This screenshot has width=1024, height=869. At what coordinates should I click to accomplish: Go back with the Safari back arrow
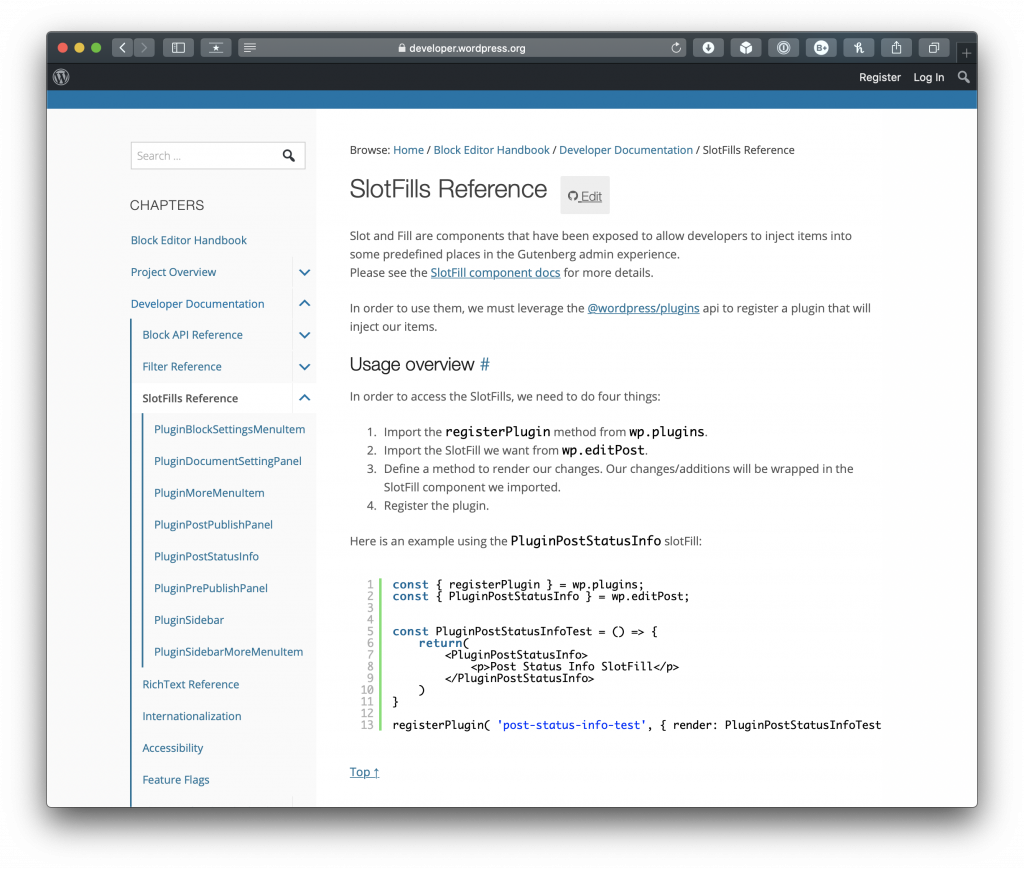[x=123, y=48]
